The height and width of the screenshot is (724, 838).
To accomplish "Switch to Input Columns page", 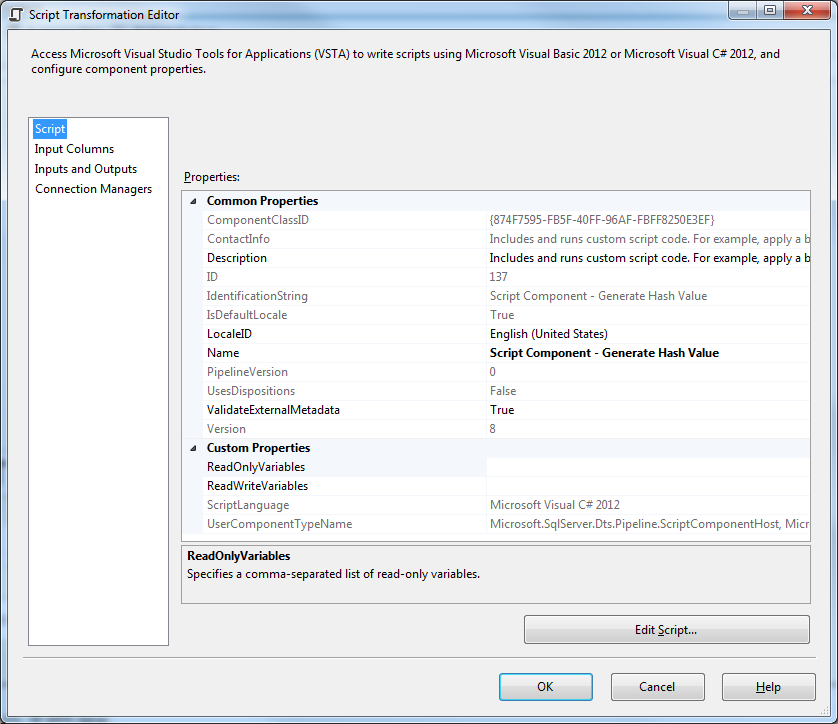I will [74, 148].
